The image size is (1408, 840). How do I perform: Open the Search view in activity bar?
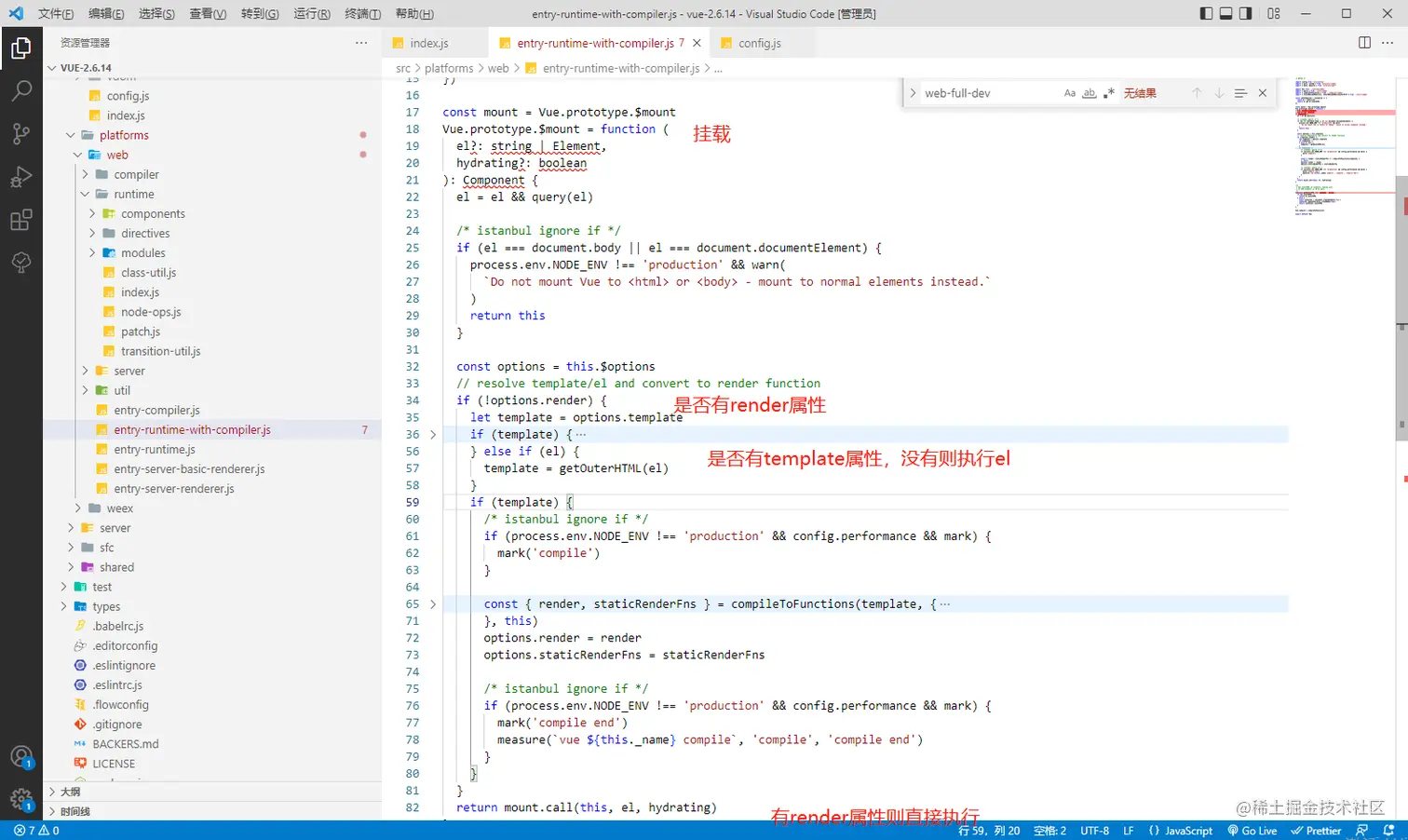click(x=20, y=91)
